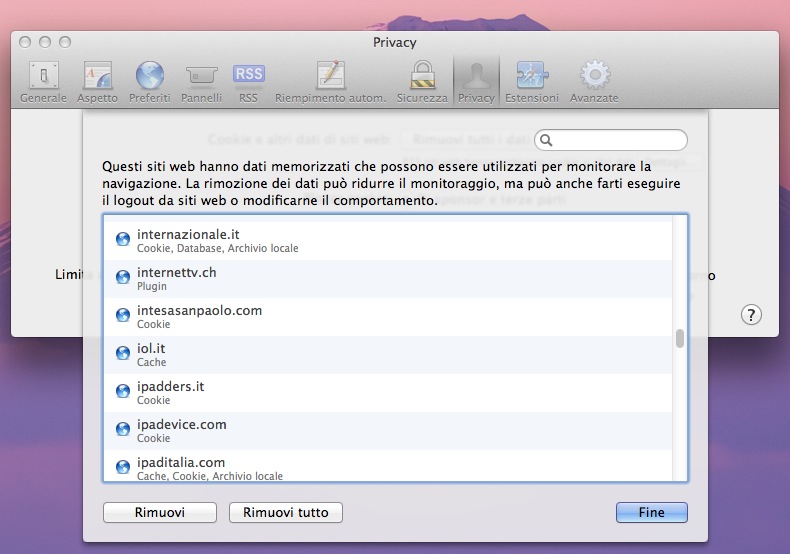Click the search magnifier icon
Viewport: 790px width, 554px height.
point(546,140)
